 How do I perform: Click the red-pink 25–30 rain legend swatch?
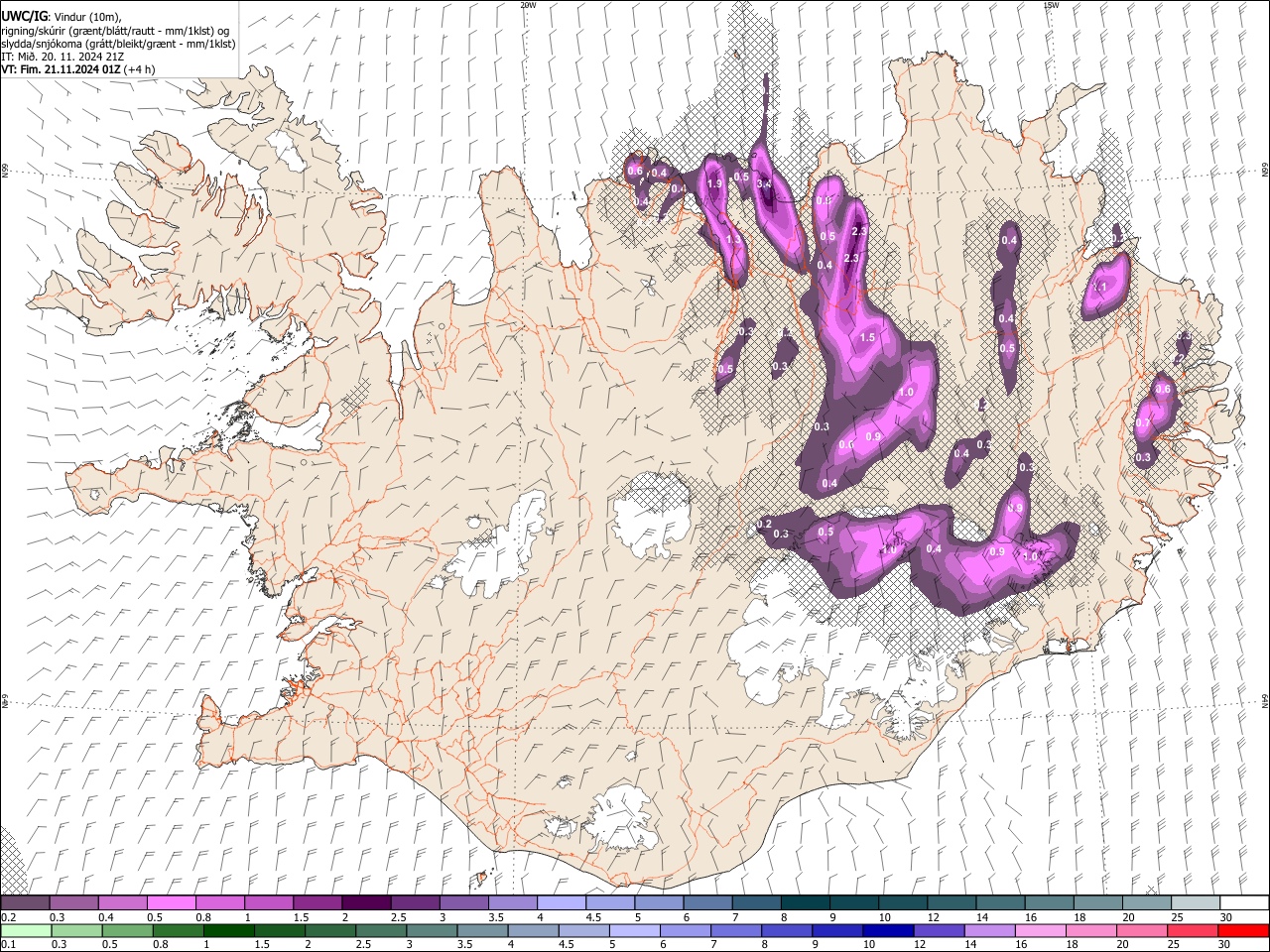point(1192,931)
